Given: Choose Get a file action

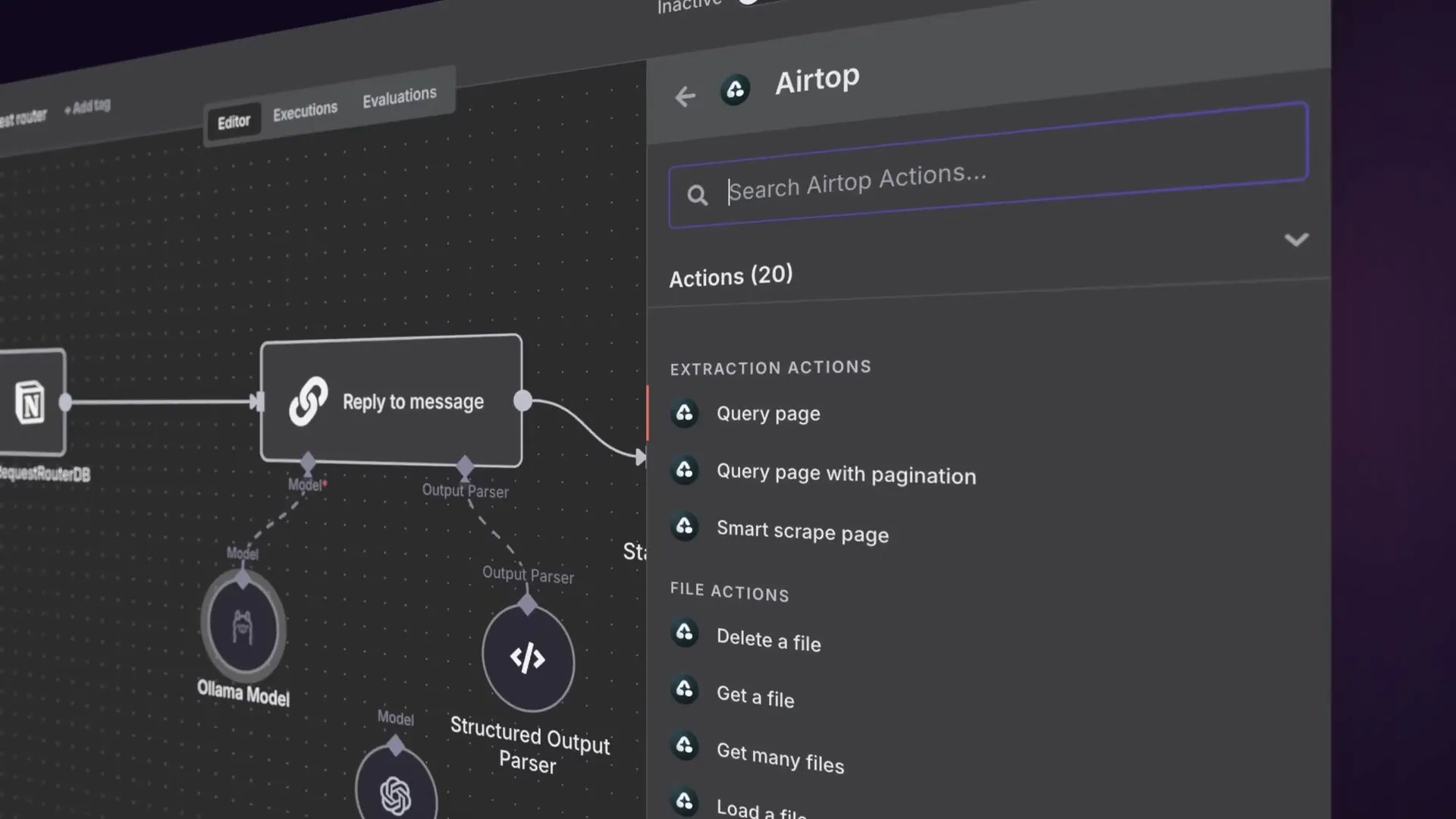Looking at the screenshot, I should [755, 696].
